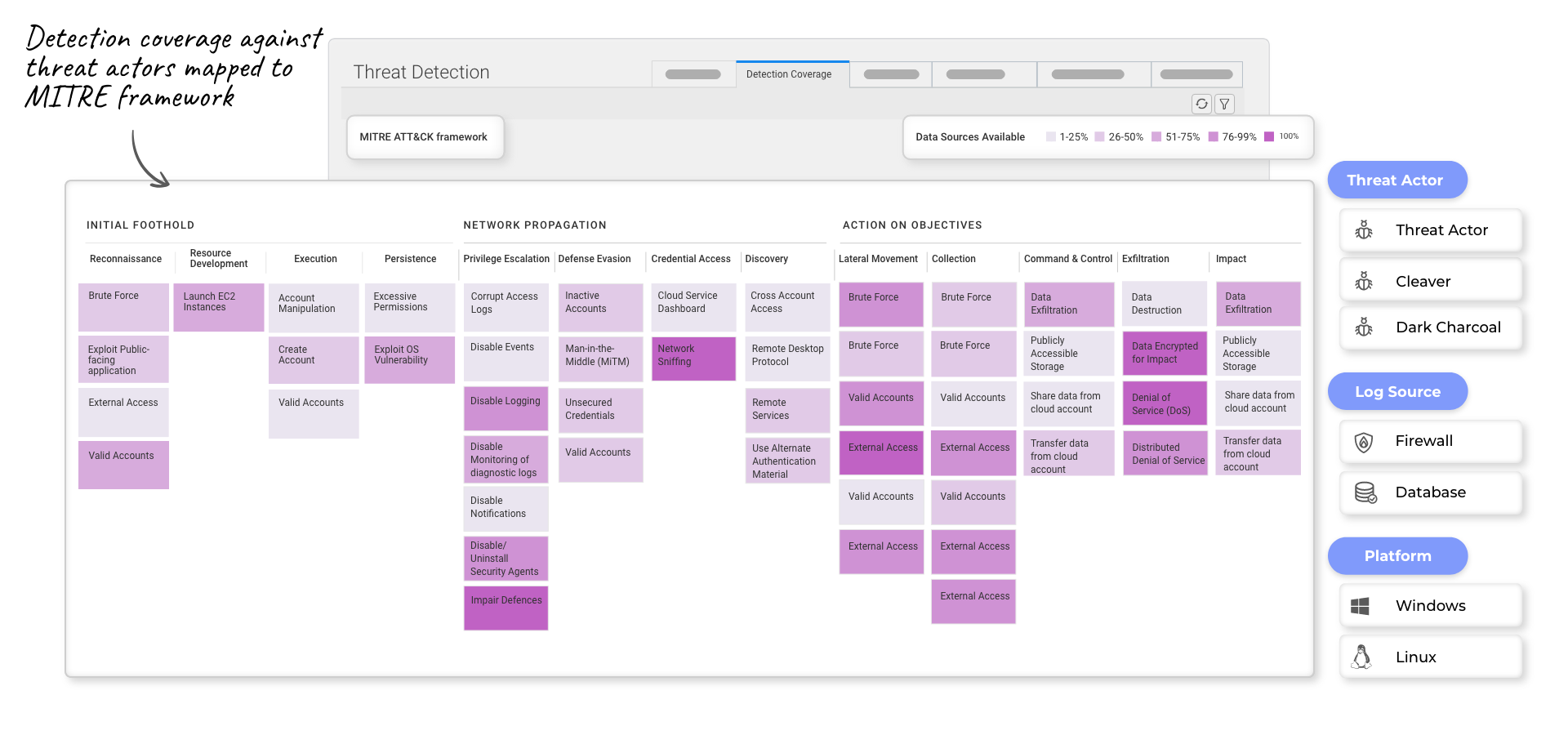The height and width of the screenshot is (735, 1568).
Task: Click the refresh icon in toolbar
Action: 1201,104
